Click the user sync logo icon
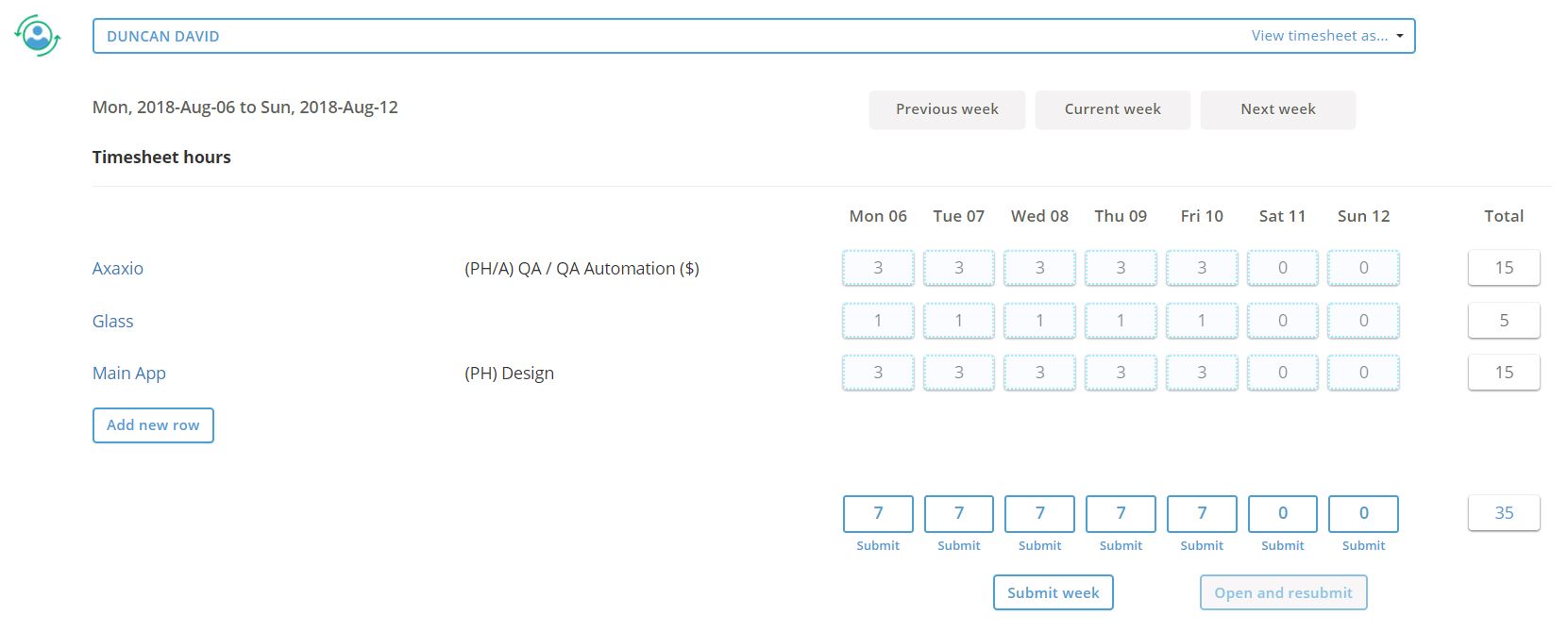Viewport: 1568px width, 632px height. click(x=38, y=36)
